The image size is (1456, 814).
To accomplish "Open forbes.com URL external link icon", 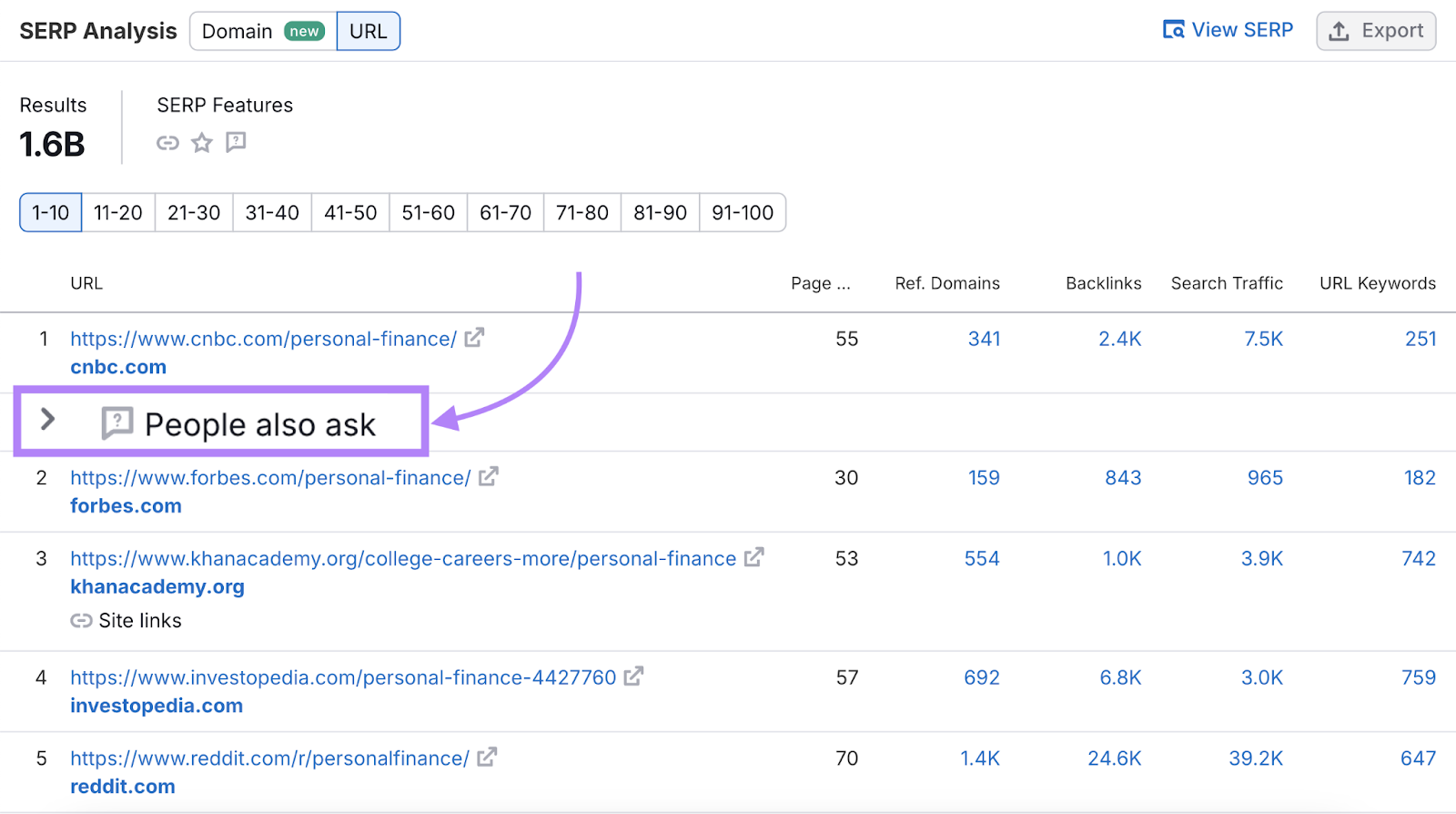I will point(489,476).
